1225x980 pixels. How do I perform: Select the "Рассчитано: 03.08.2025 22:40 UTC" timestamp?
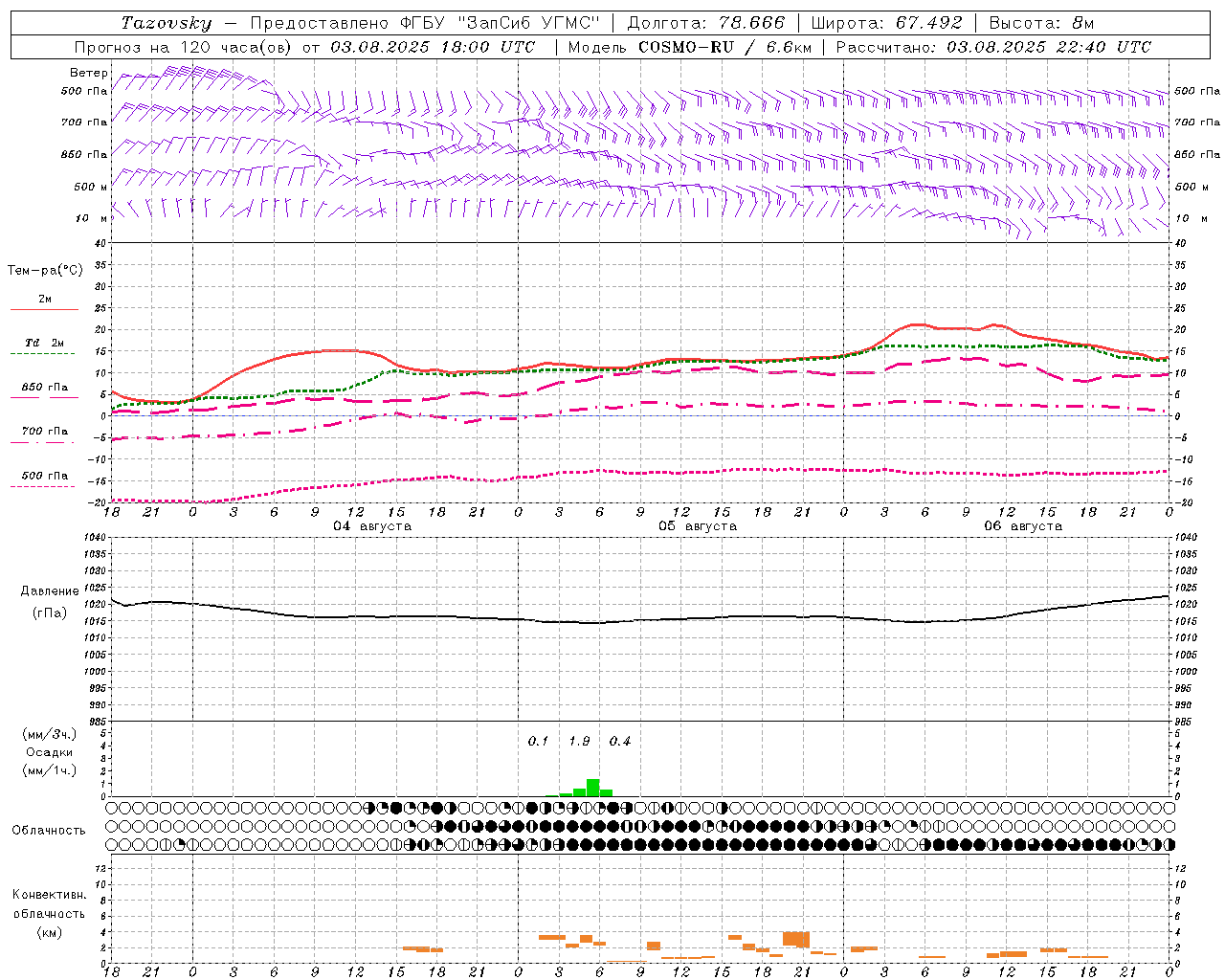click(993, 47)
